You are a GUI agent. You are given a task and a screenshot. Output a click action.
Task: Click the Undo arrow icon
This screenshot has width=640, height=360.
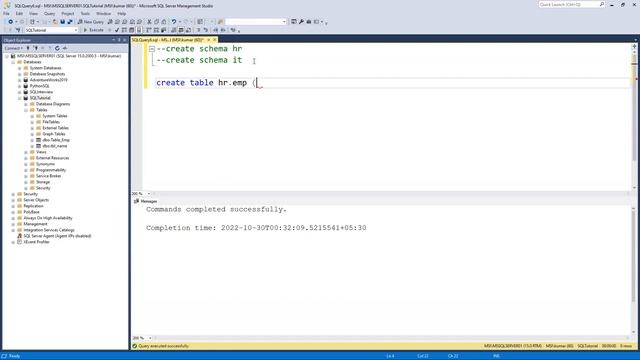click(x=173, y=22)
